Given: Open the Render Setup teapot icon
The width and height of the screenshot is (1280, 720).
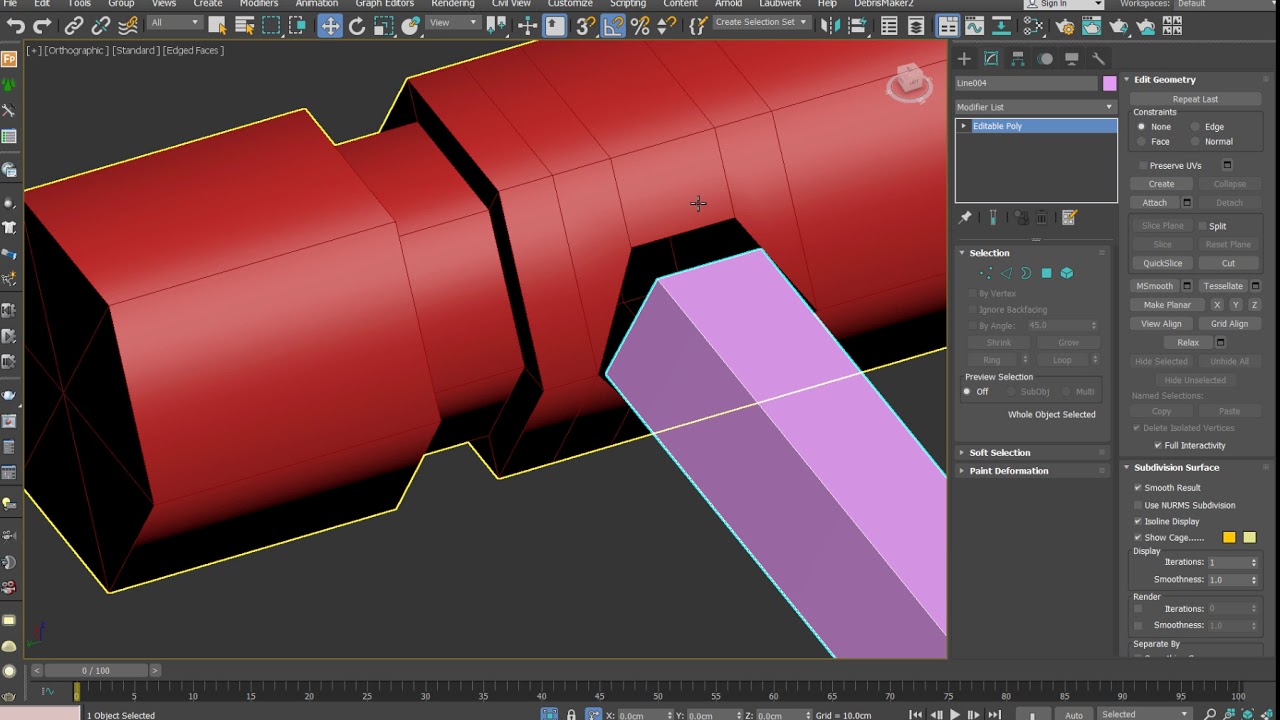Looking at the screenshot, I should [1066, 26].
